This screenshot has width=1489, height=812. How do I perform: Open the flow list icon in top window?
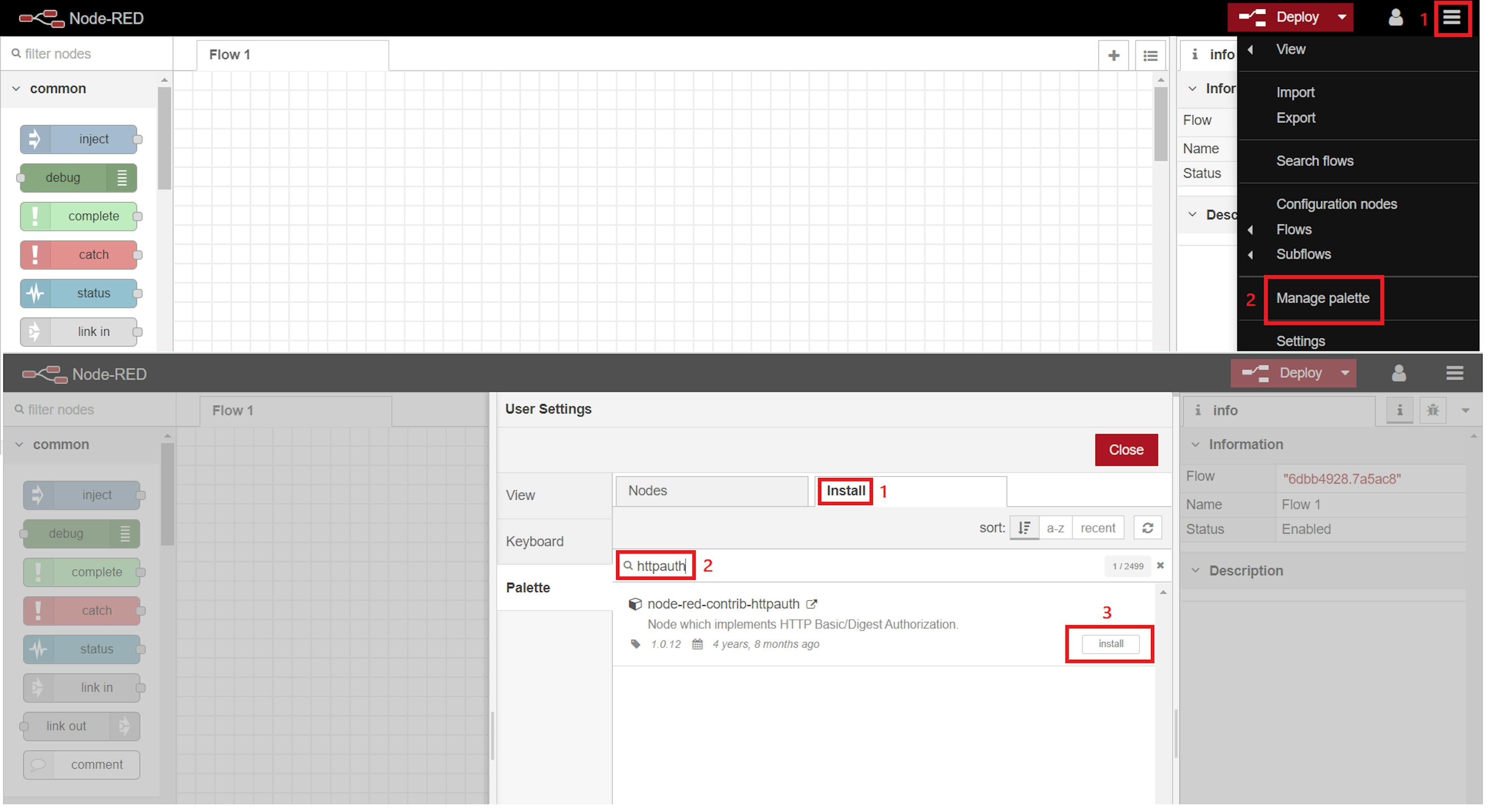tap(1150, 55)
